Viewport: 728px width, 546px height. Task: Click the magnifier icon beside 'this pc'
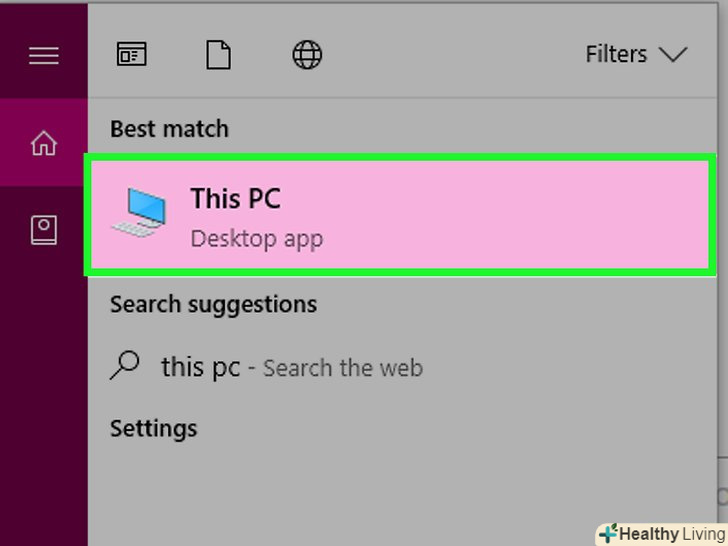[x=125, y=366]
